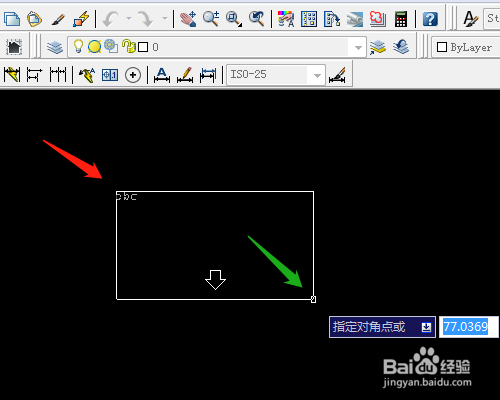
Task: Select the Match Properties brush tool
Action: pyautogui.click(x=58, y=19)
